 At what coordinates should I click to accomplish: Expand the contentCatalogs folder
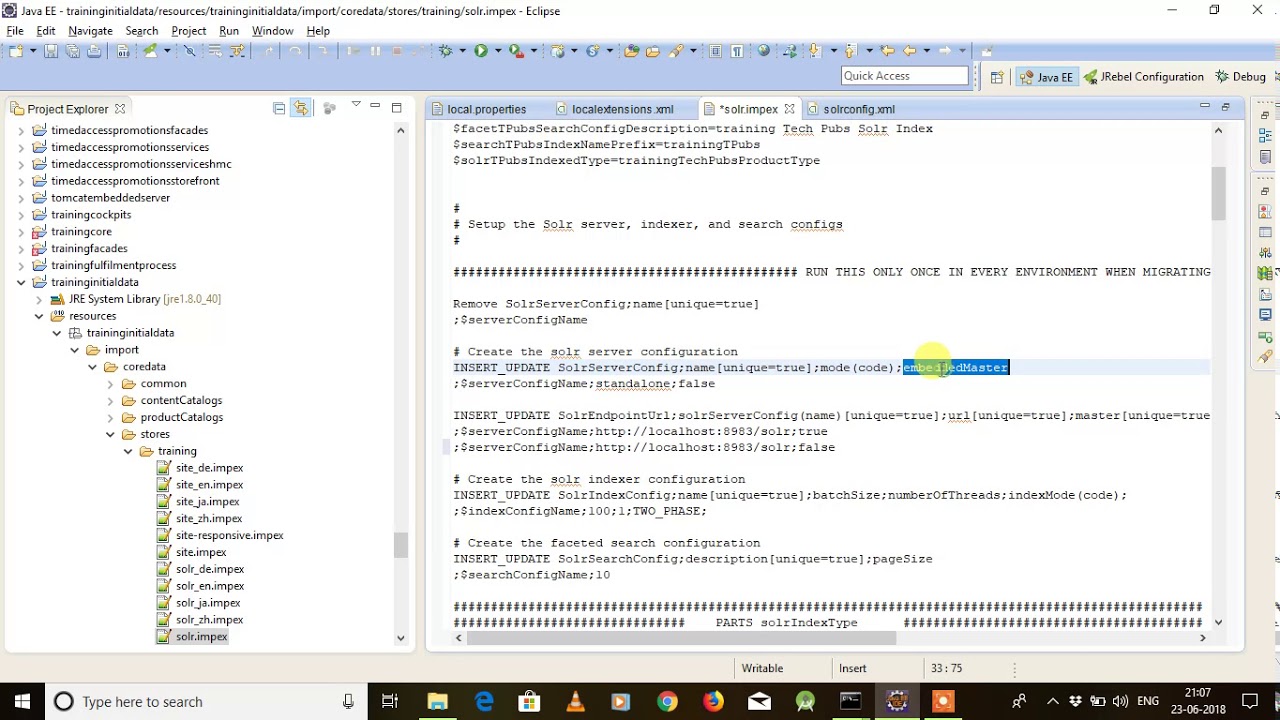click(x=111, y=400)
